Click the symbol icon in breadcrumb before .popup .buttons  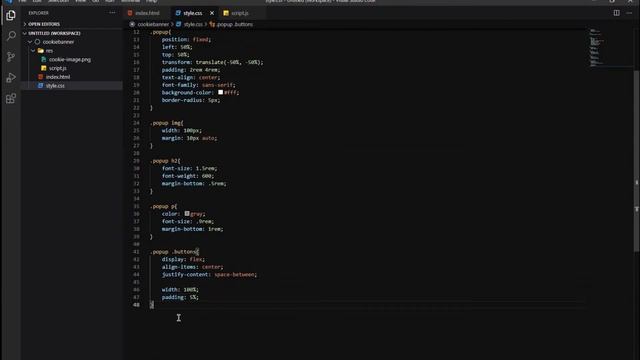tap(212, 24)
